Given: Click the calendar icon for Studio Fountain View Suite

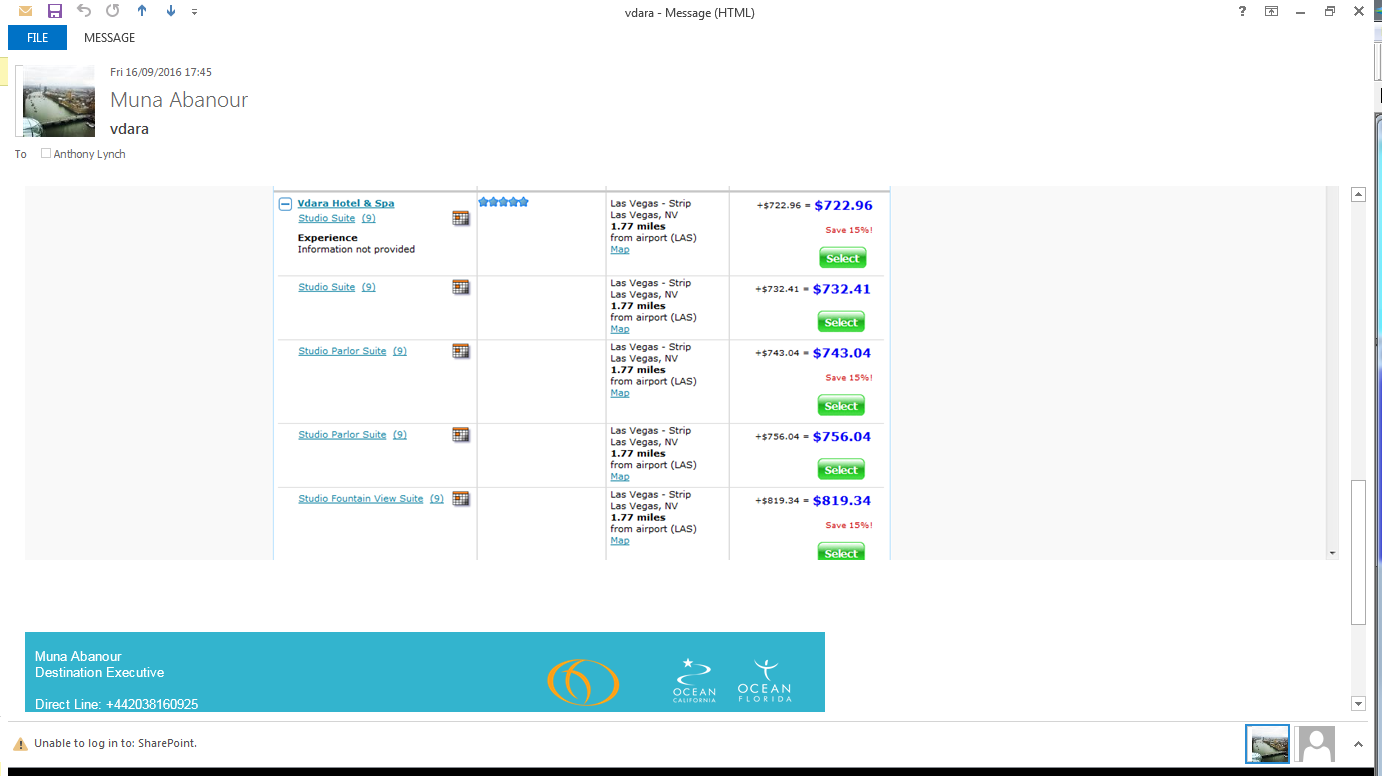Looking at the screenshot, I should coord(461,499).
